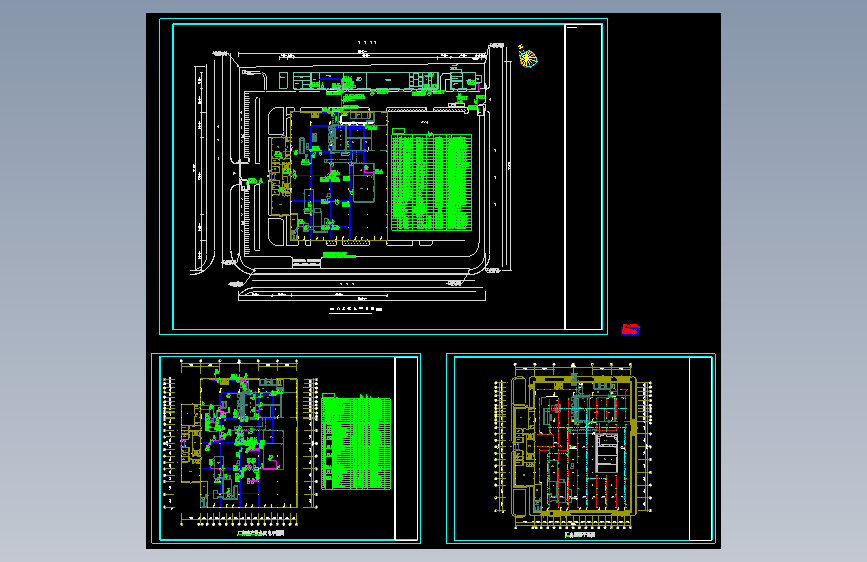Click the title block strip of bottom-left sheet

[x=406, y=448]
